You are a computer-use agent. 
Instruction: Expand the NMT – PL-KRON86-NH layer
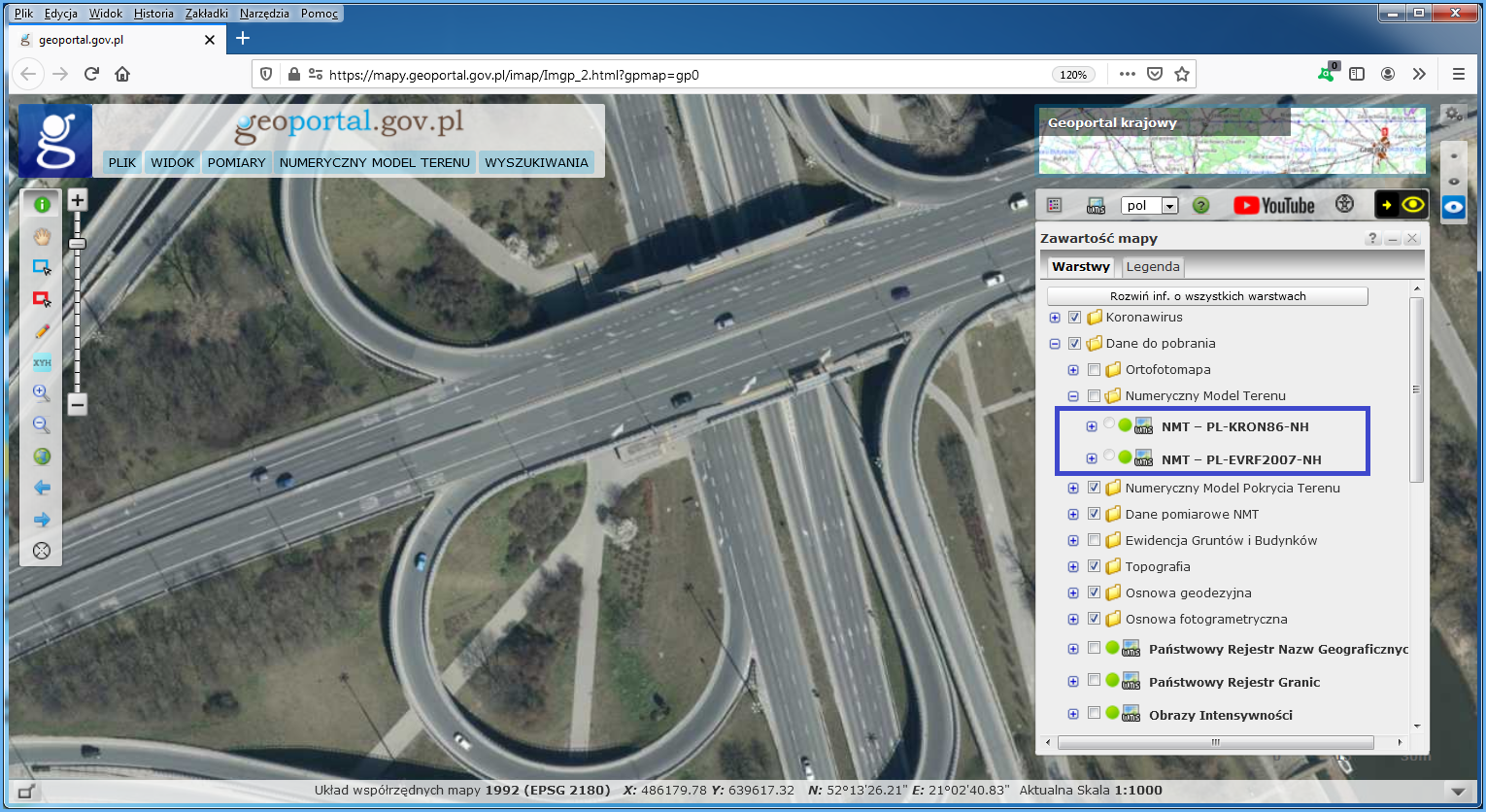click(1092, 426)
